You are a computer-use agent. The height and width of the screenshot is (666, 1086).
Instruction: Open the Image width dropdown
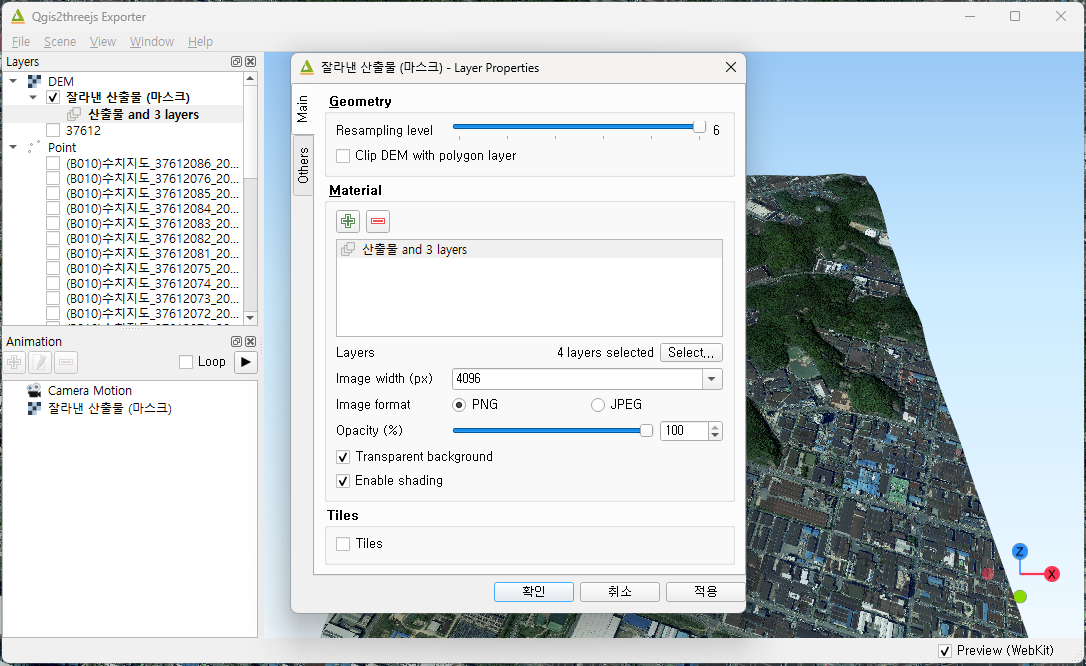pyautogui.click(x=712, y=379)
